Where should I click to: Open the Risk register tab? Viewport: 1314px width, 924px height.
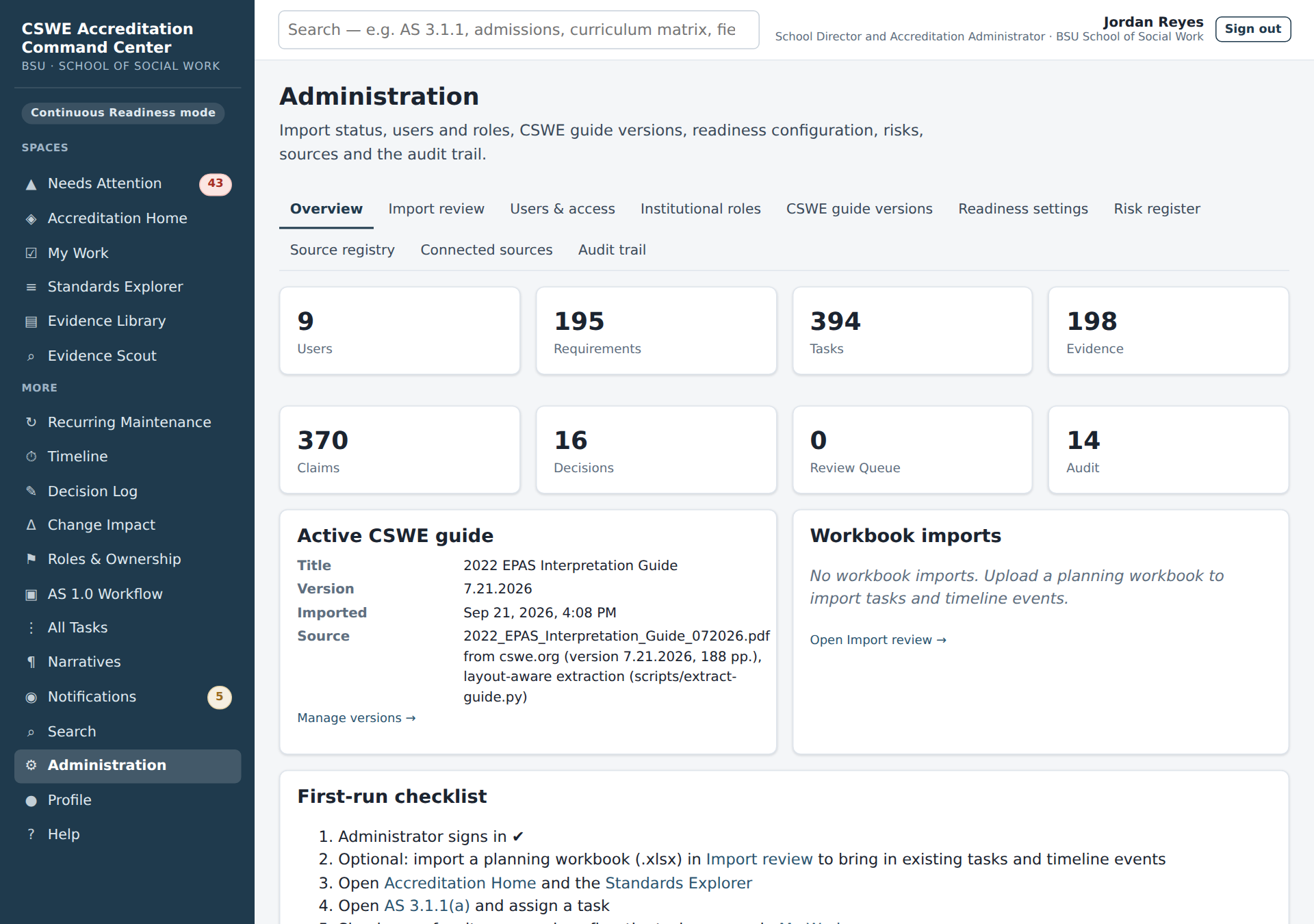click(1157, 209)
